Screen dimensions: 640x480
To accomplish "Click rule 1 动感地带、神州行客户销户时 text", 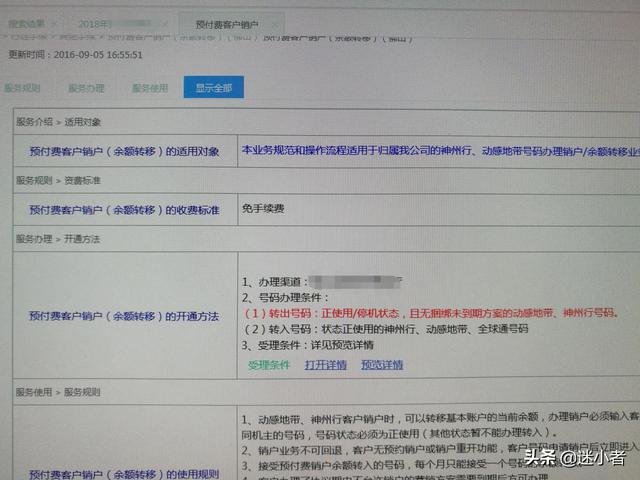I will click(x=440, y=424).
